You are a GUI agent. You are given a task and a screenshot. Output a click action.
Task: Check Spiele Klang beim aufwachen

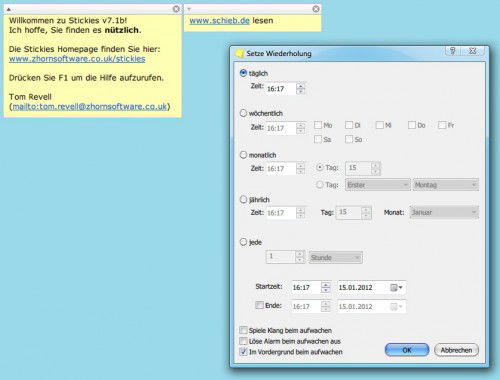[243, 330]
